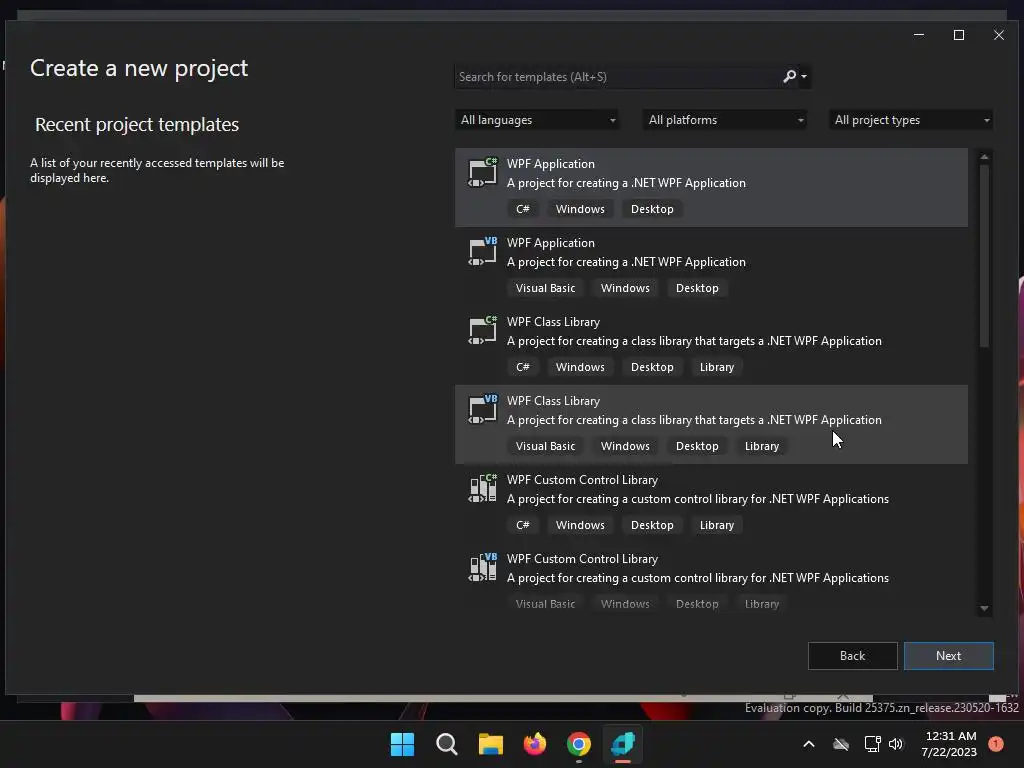Screen dimensions: 1024x768
Task: Launch Firefox from the taskbar
Action: pos(535,744)
